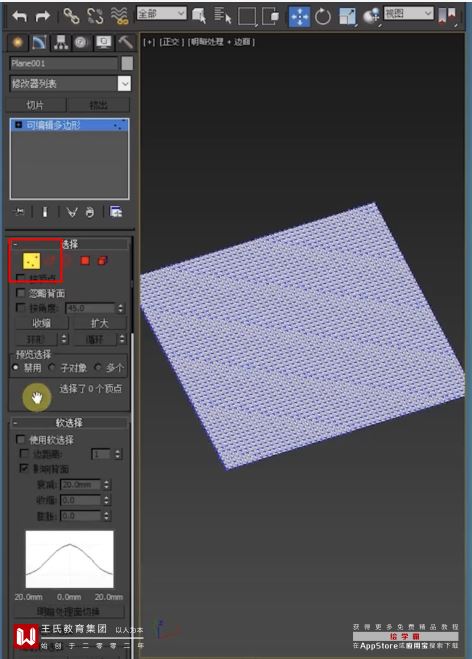This screenshot has width=472, height=659.
Task: Click the Redo arrow in the toolbar
Action: pyautogui.click(x=42, y=16)
